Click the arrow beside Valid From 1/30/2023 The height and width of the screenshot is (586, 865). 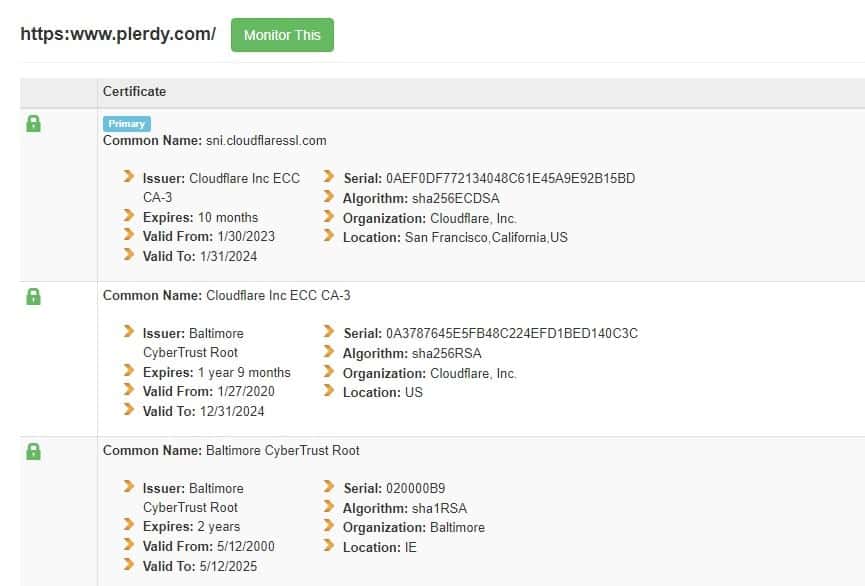129,235
